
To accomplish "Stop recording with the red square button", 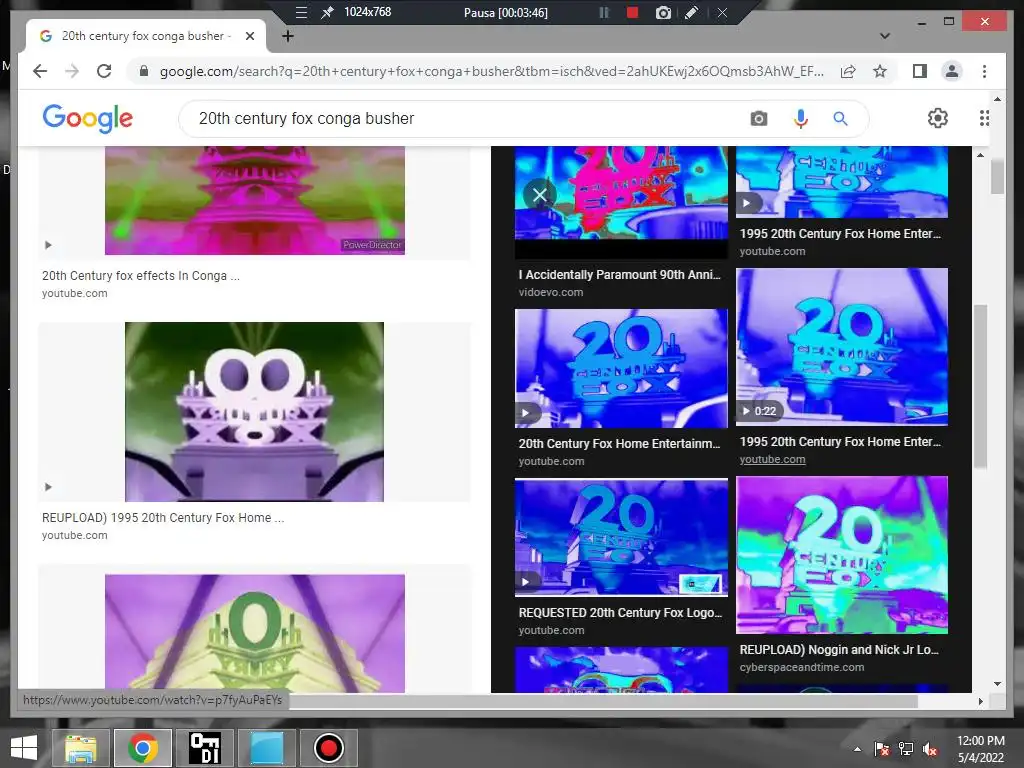I will [x=632, y=12].
